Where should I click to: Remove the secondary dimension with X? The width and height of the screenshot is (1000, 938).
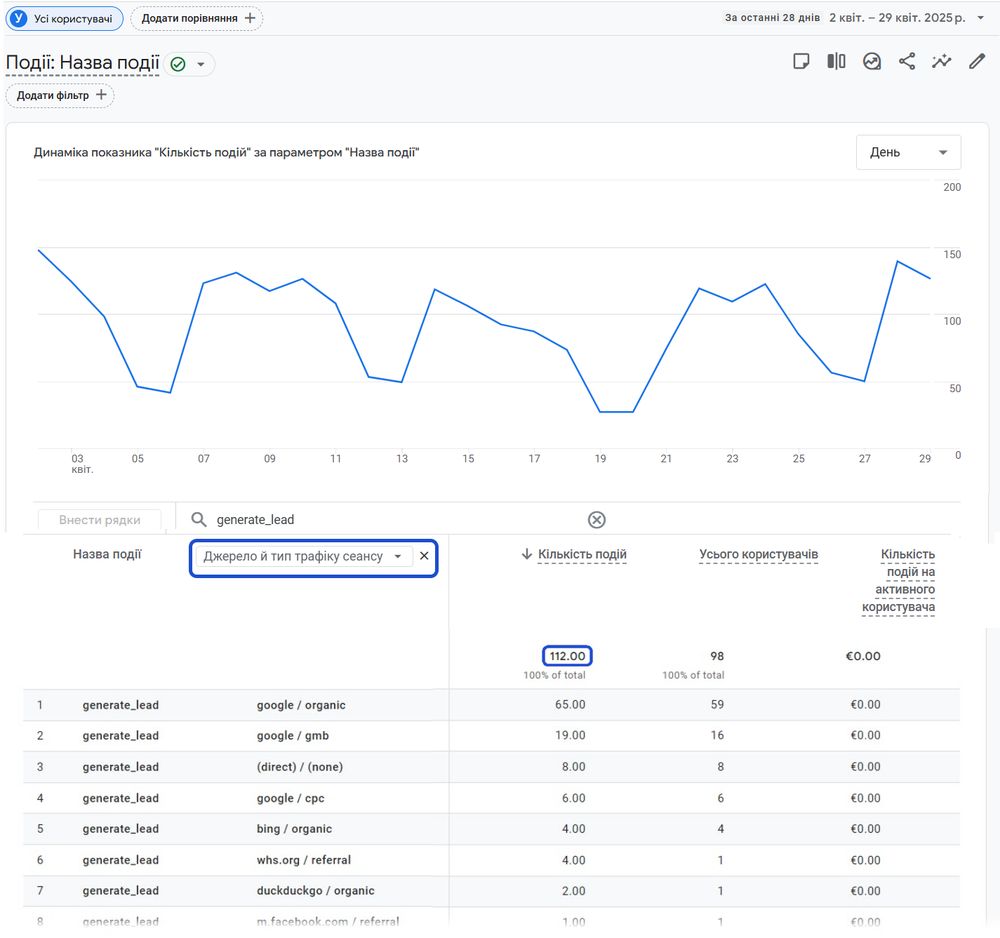pyautogui.click(x=424, y=556)
